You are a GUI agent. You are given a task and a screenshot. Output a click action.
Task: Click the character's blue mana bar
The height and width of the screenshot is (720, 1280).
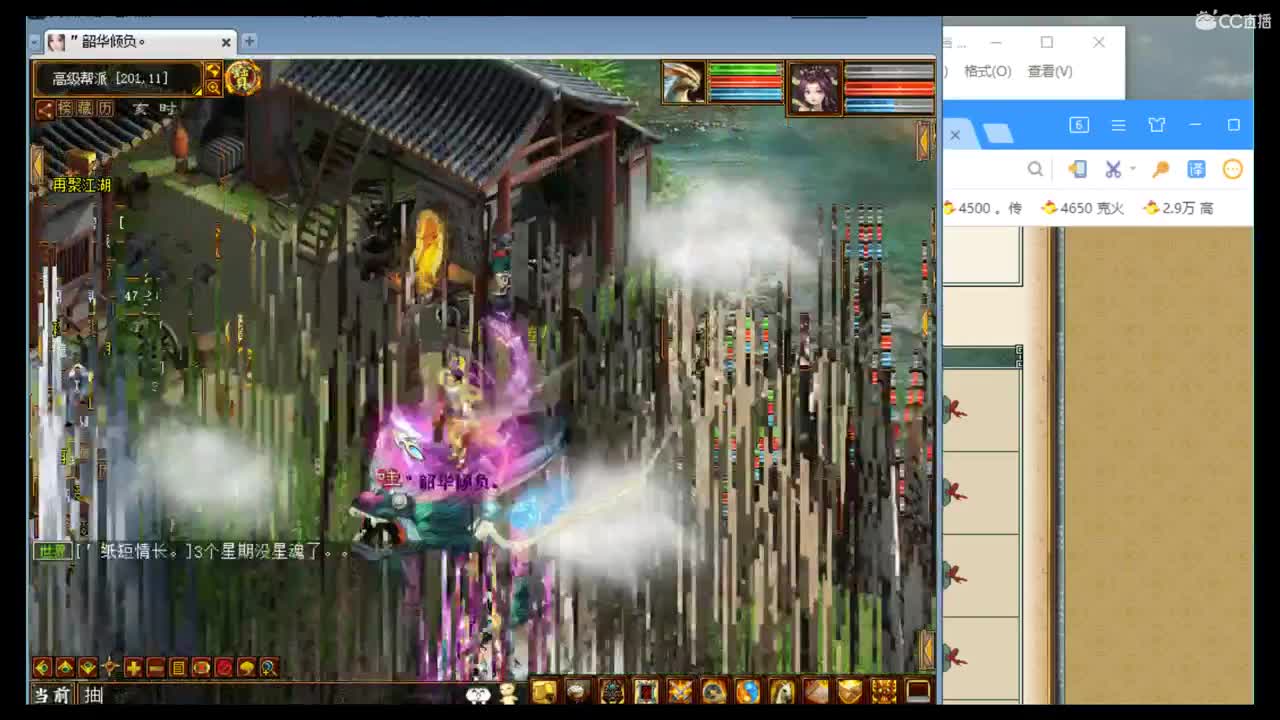coord(889,104)
